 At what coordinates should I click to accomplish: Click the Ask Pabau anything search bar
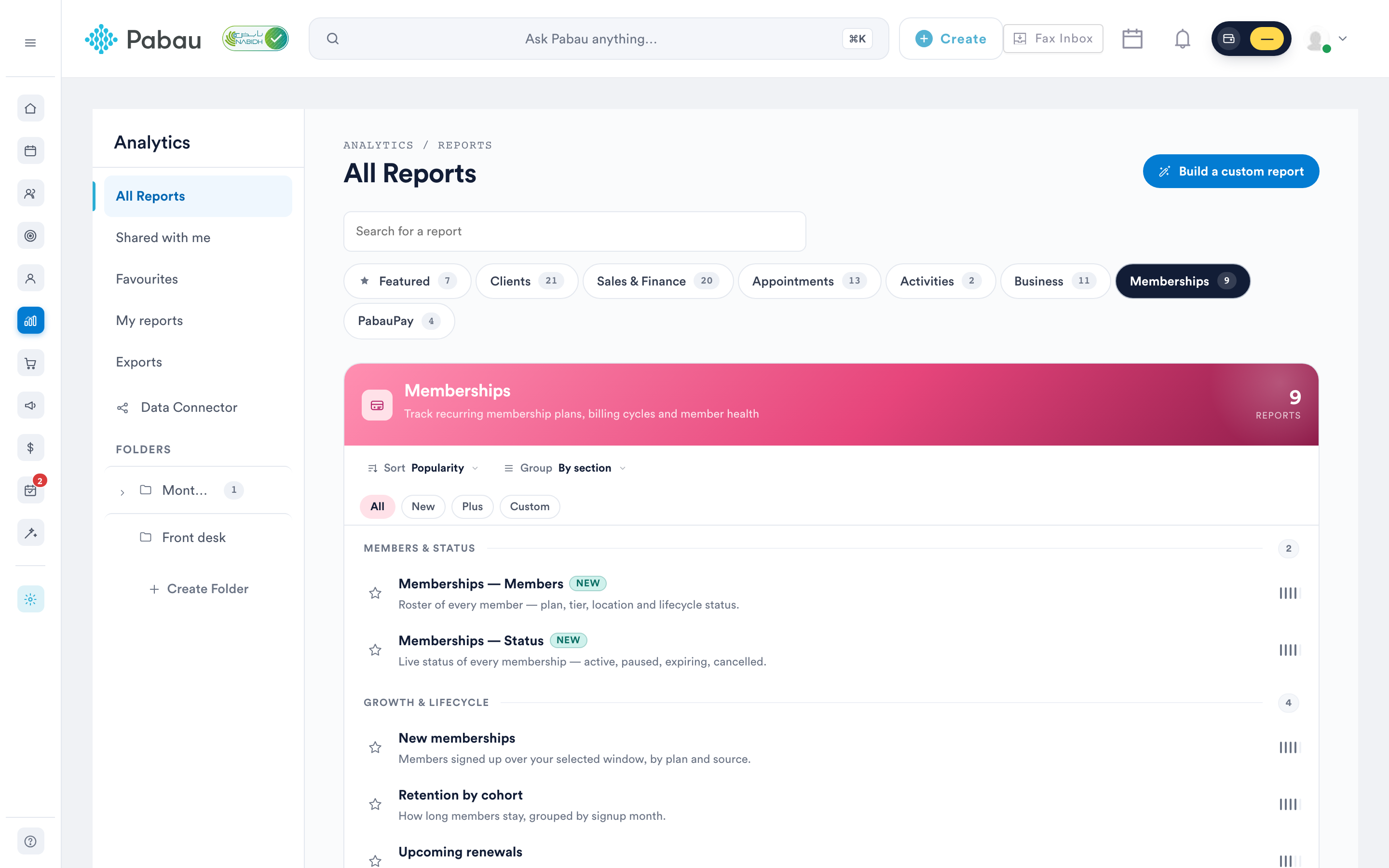(x=599, y=39)
